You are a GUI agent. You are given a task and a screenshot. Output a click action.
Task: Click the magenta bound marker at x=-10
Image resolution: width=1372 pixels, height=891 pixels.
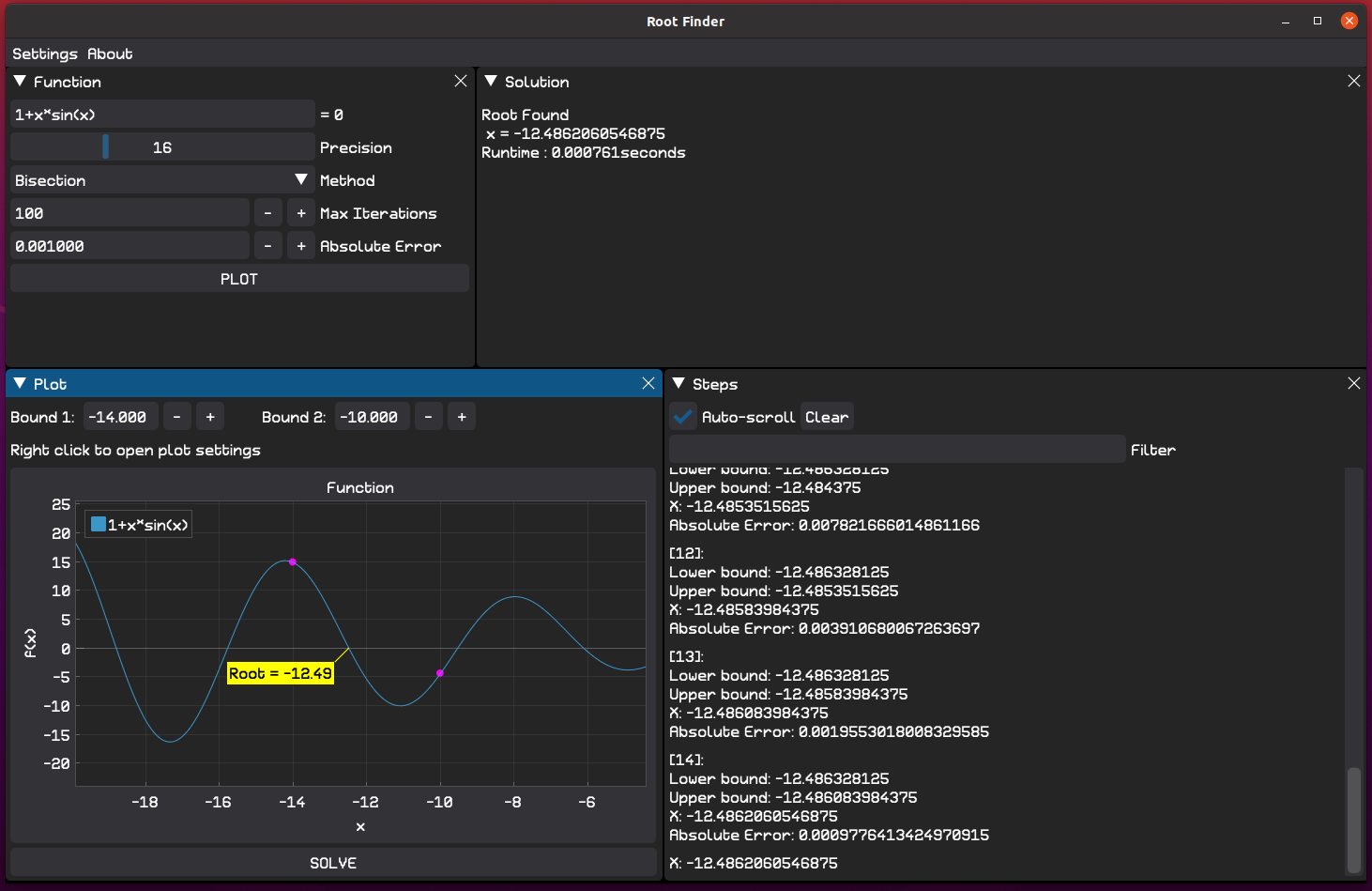(440, 673)
